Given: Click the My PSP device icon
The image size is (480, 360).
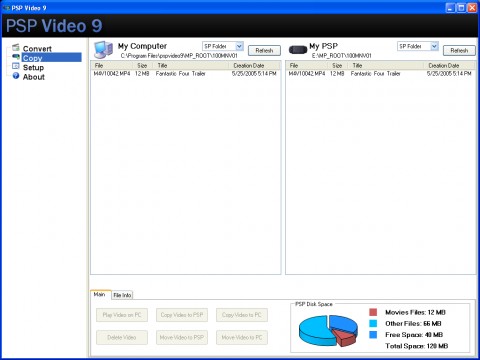Looking at the screenshot, I should 298,50.
